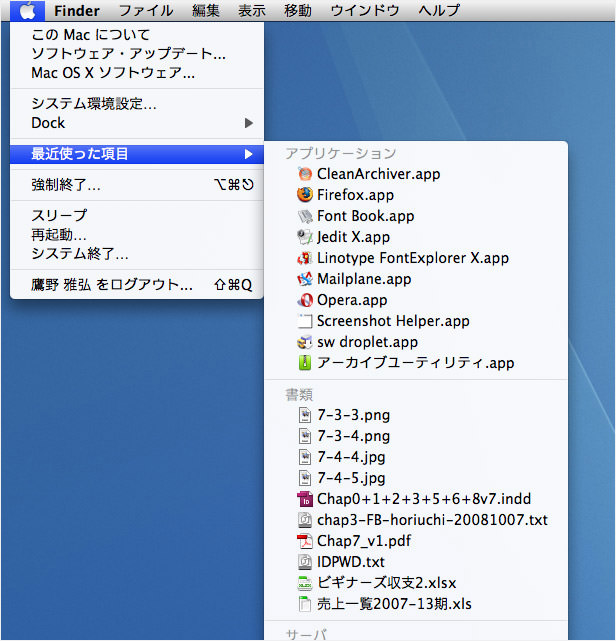Image resolution: width=616 pixels, height=641 pixels.
Task: Choose スリープ menu item
Action: click(137, 215)
